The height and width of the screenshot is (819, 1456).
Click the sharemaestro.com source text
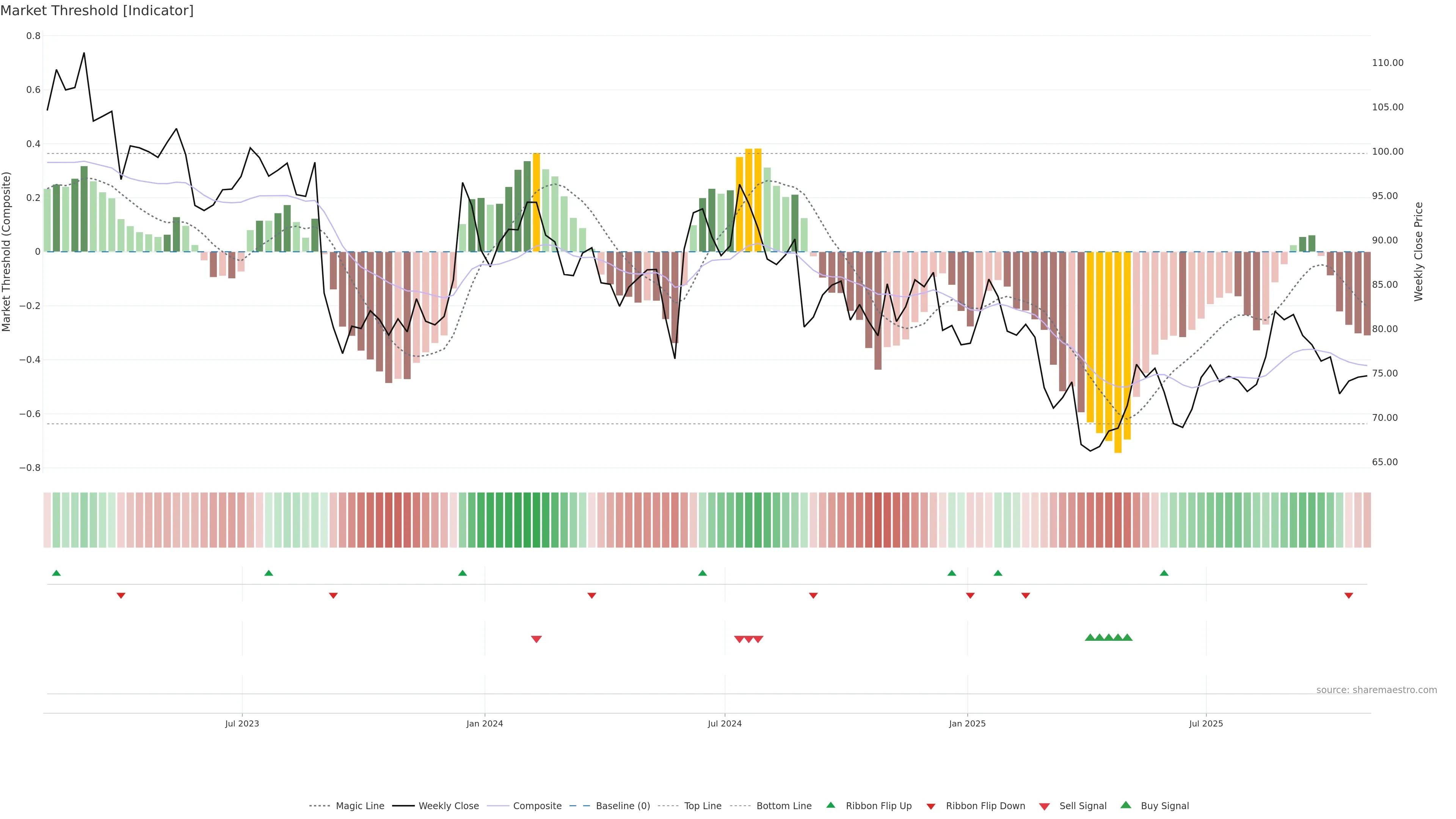[1376, 690]
